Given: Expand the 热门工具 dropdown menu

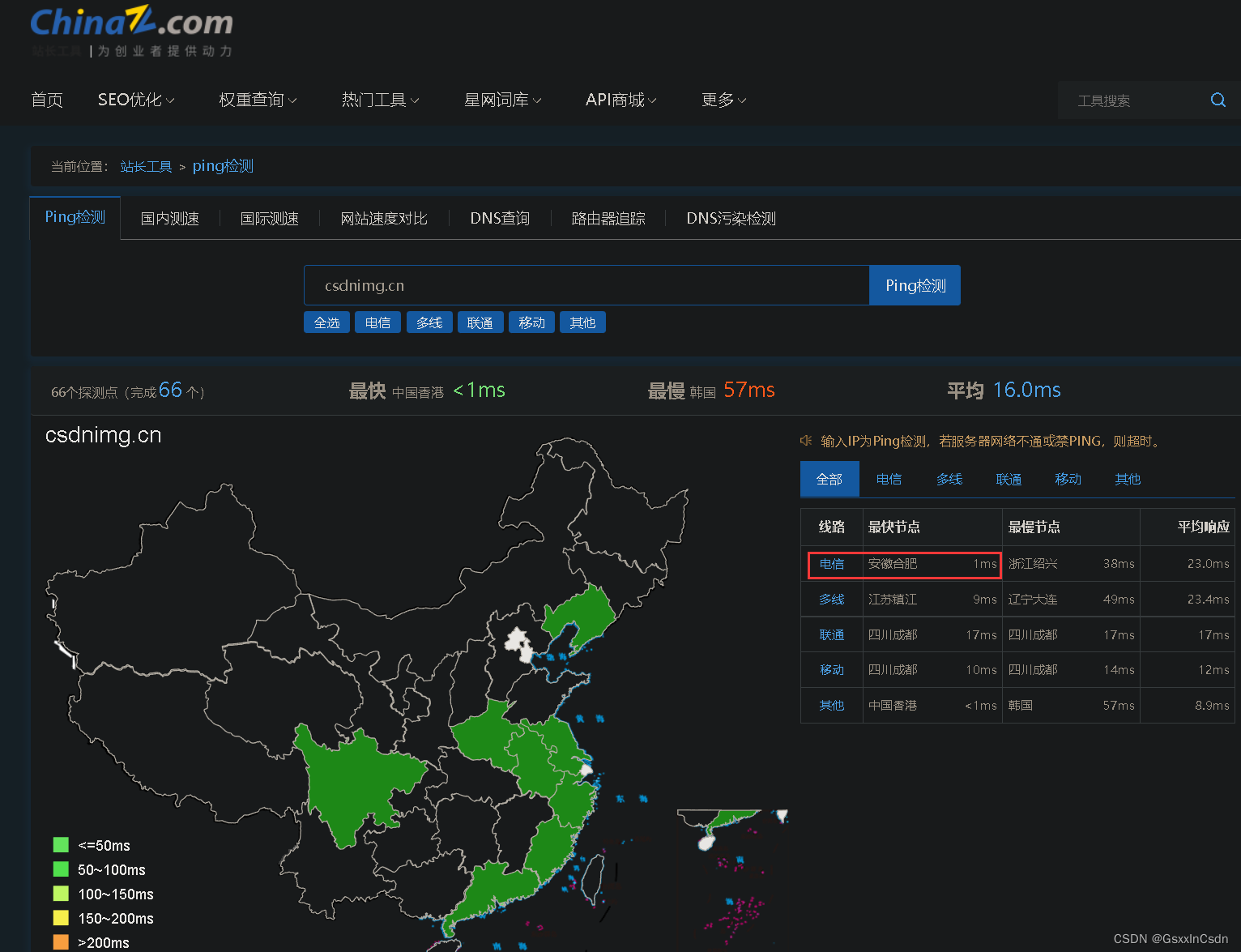Looking at the screenshot, I should point(380,100).
